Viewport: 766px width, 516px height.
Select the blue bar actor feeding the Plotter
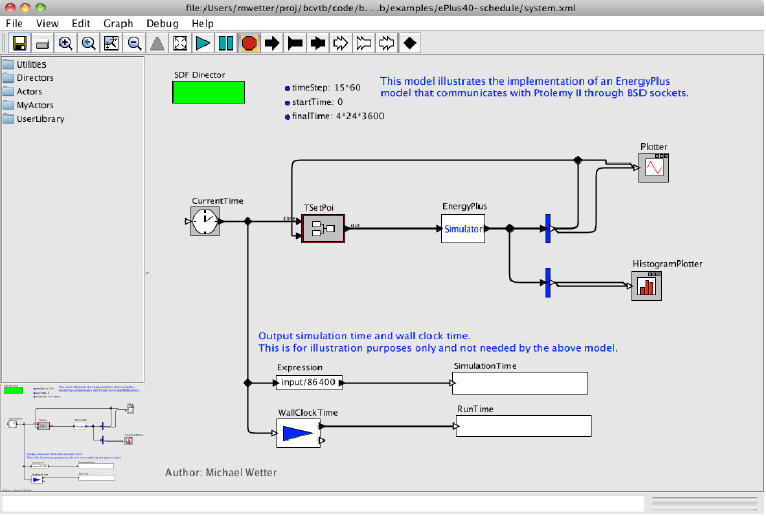pyautogui.click(x=548, y=228)
